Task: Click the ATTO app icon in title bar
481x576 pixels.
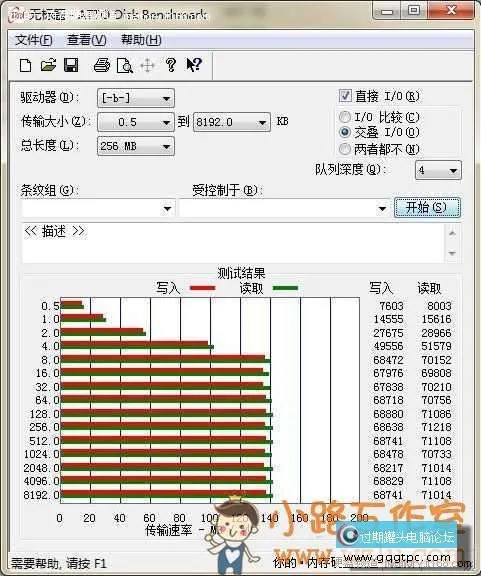Action: pyautogui.click(x=17, y=15)
